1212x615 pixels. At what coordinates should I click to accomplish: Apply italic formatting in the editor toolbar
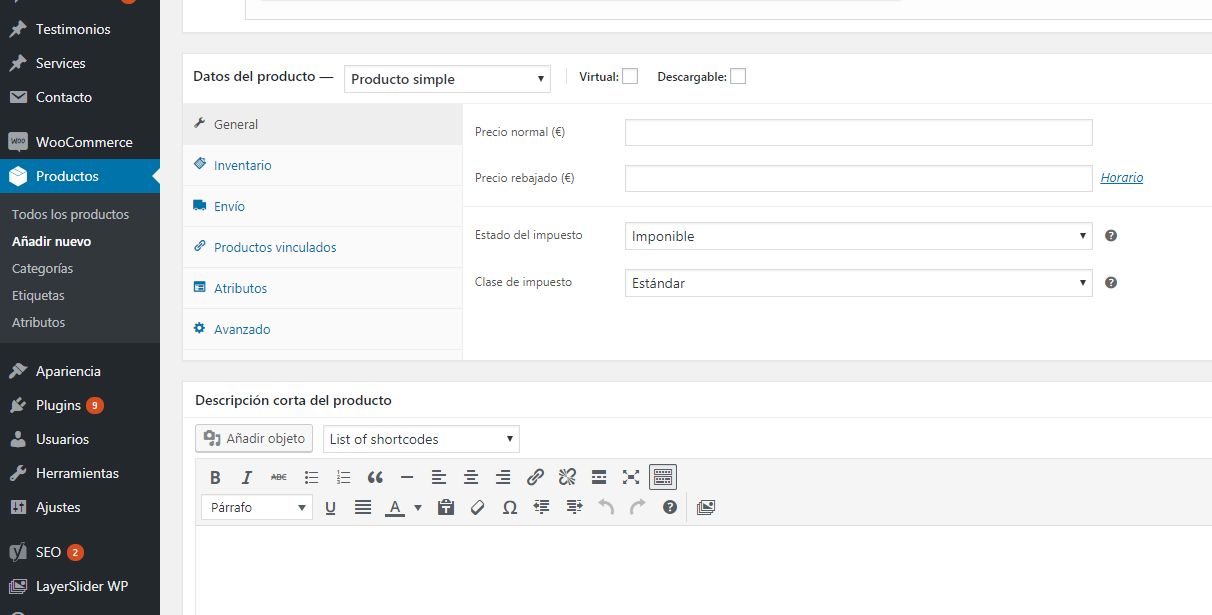[247, 477]
